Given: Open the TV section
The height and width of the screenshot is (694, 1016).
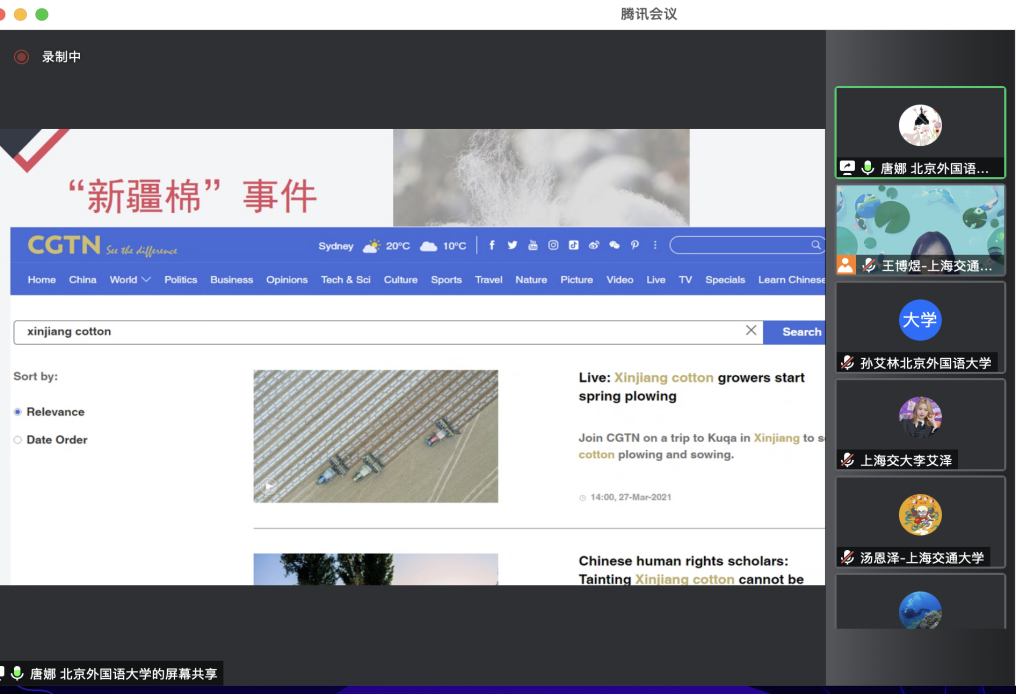Looking at the screenshot, I should pyautogui.click(x=686, y=280).
